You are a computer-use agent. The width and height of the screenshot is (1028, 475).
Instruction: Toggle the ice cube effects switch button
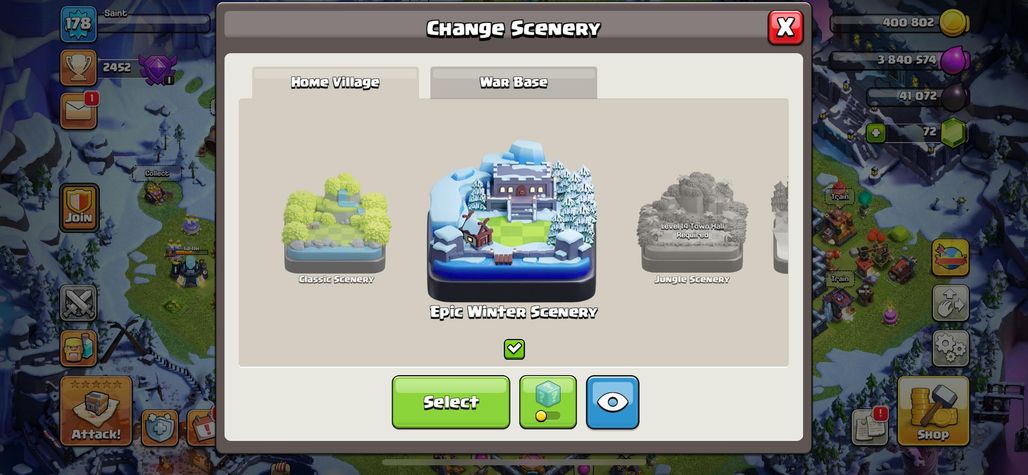pyautogui.click(x=548, y=402)
